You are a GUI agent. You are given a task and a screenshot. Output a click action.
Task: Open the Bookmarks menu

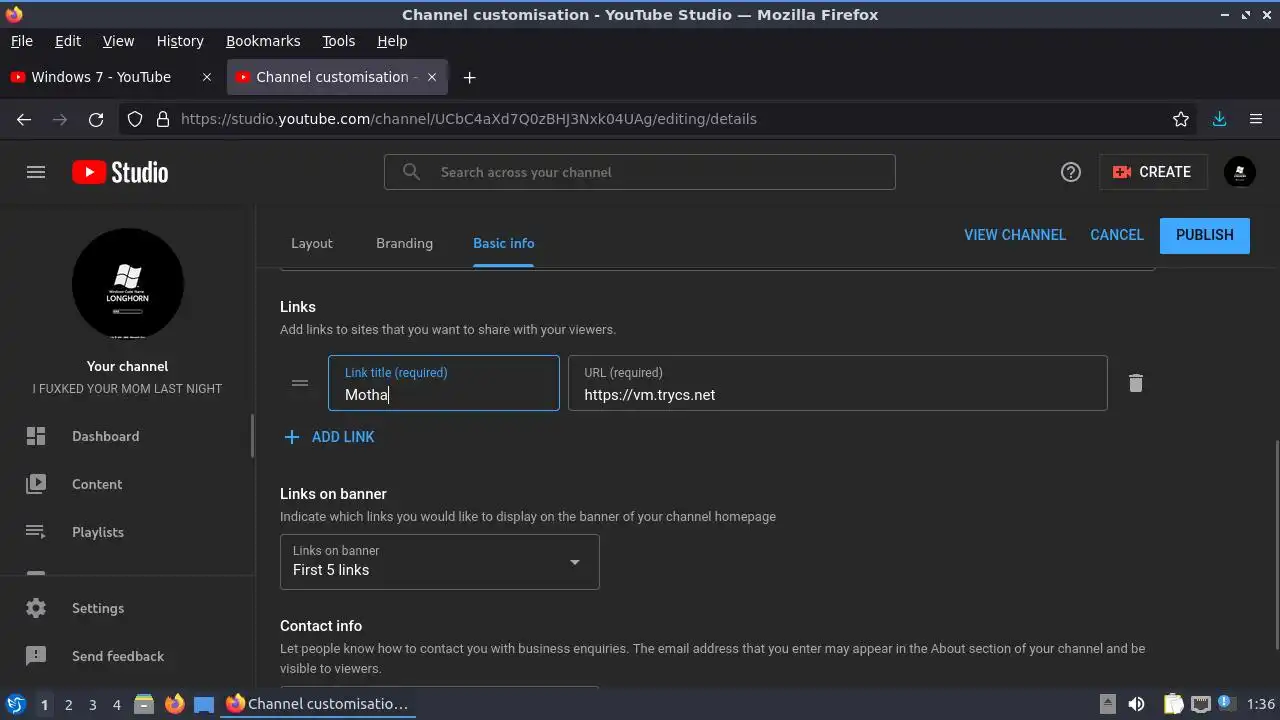(x=263, y=41)
